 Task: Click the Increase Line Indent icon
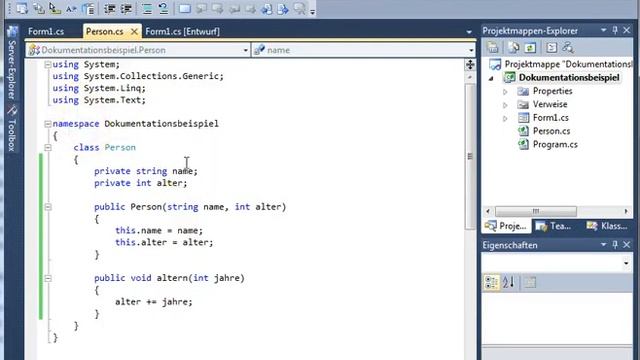[126, 9]
